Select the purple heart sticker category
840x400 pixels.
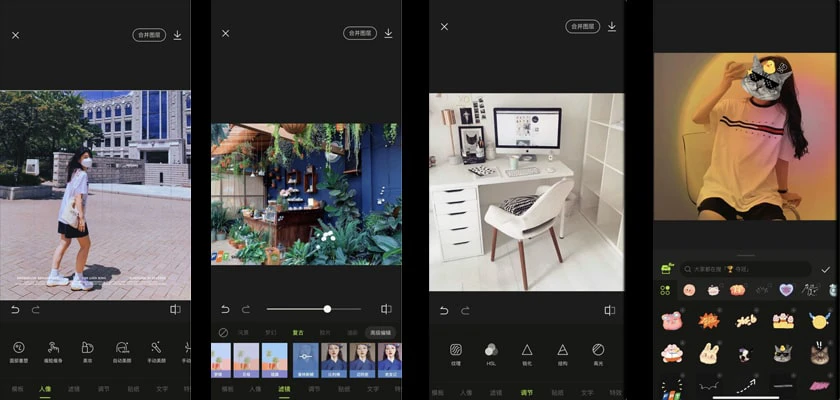click(786, 290)
